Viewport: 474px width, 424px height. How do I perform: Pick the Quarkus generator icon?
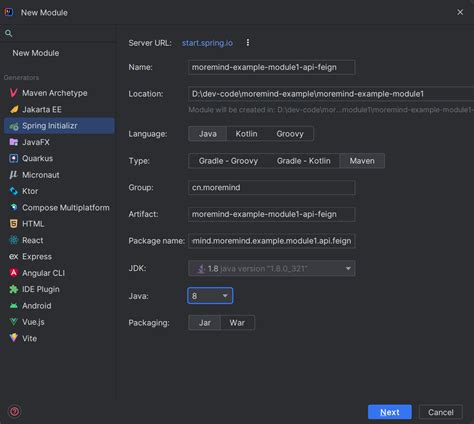click(x=13, y=158)
